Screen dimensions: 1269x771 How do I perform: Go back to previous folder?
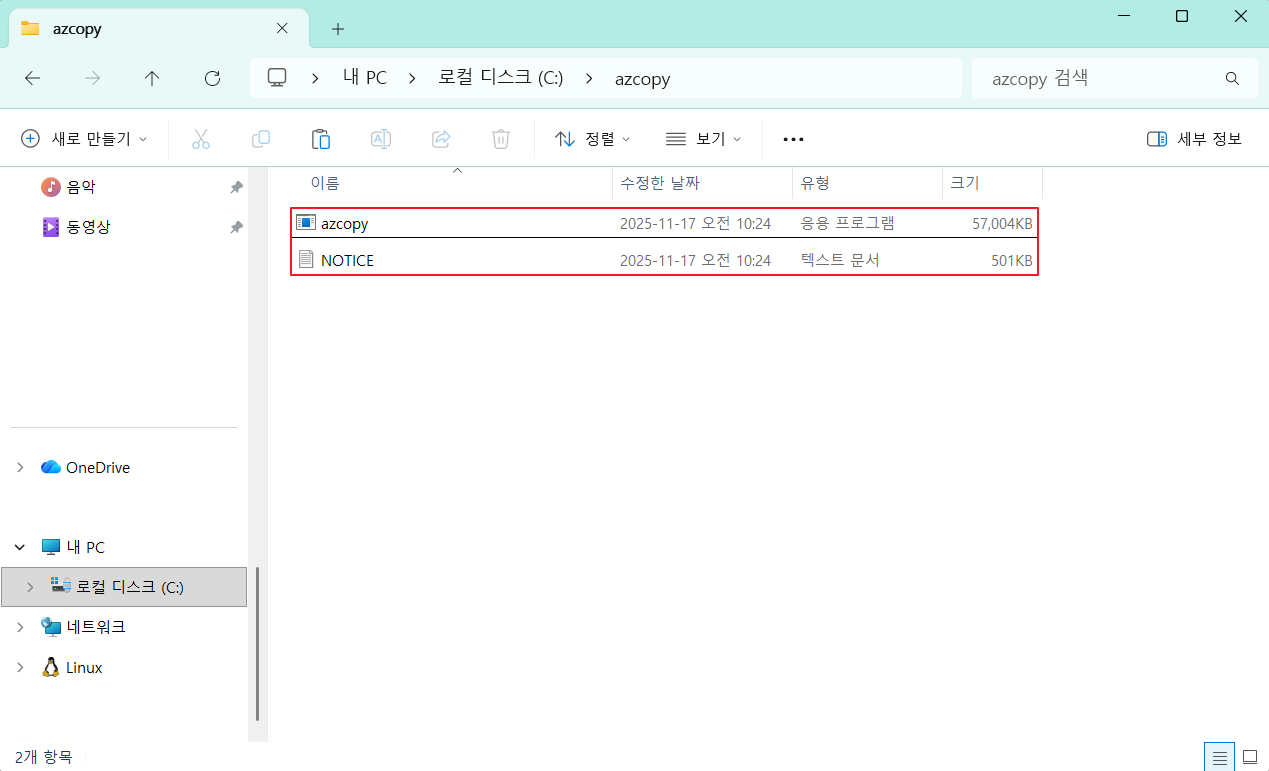coord(32,78)
